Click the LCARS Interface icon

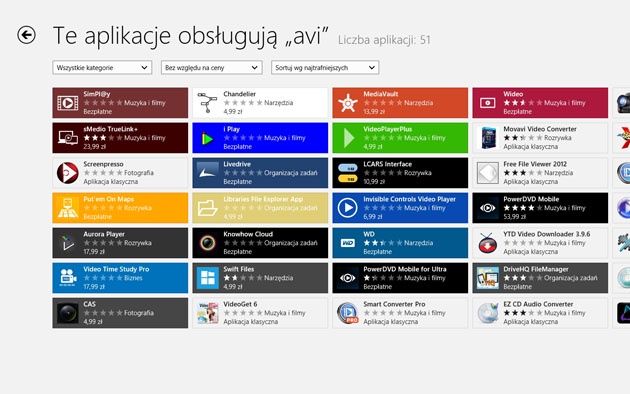348,173
